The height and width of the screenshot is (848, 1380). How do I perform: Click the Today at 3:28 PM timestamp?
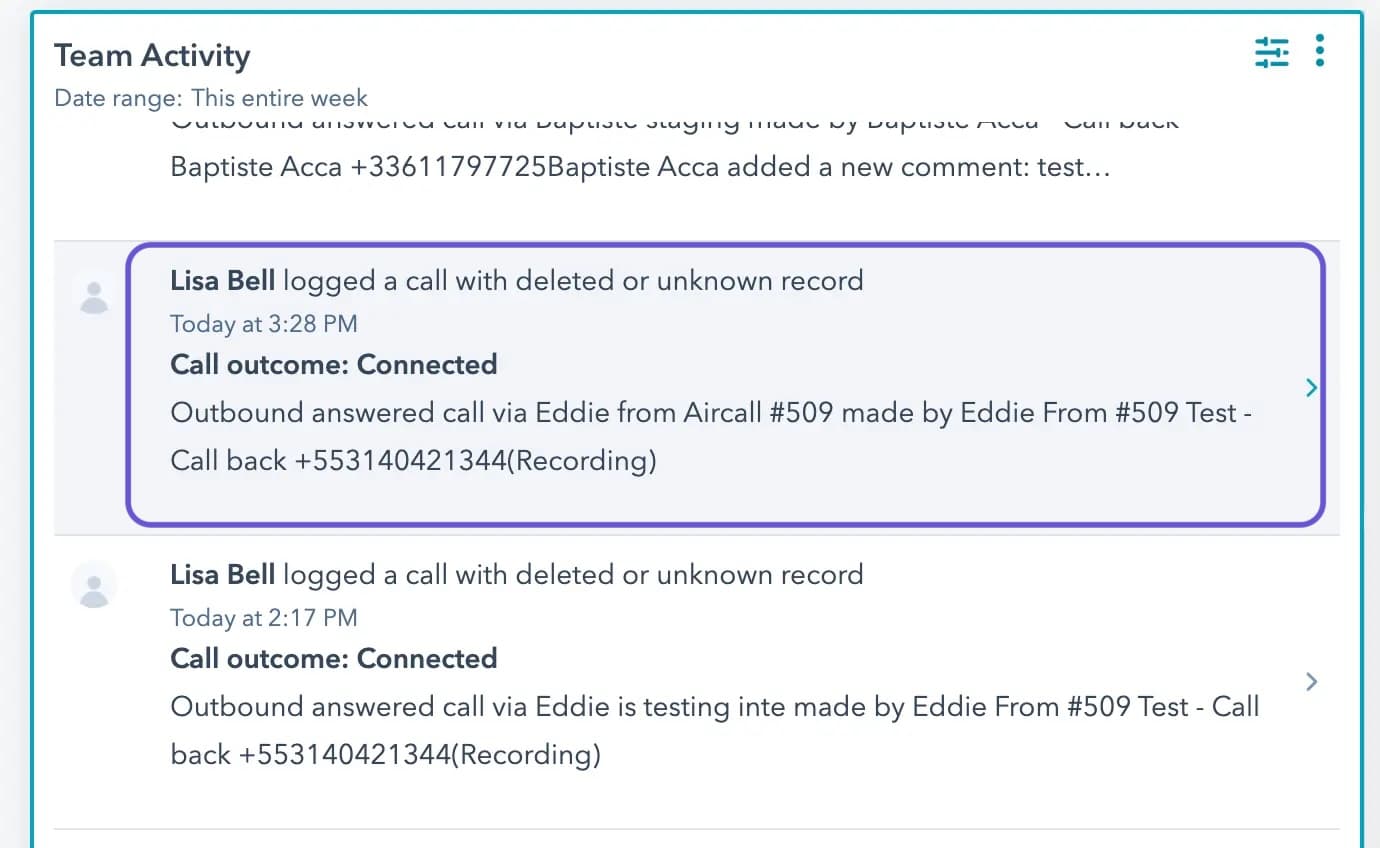tap(263, 323)
